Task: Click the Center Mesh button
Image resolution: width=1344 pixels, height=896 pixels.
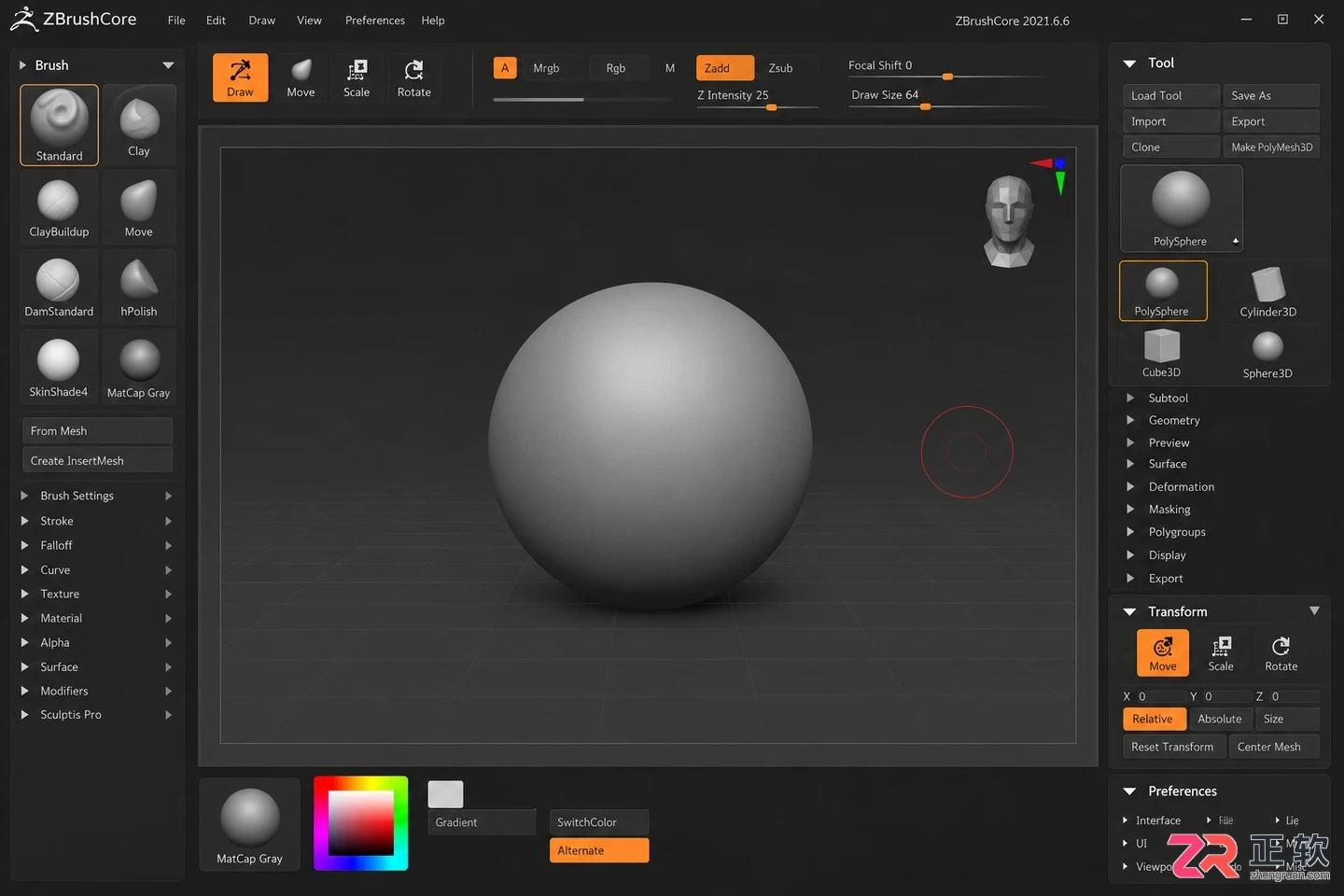Action: point(1274,747)
